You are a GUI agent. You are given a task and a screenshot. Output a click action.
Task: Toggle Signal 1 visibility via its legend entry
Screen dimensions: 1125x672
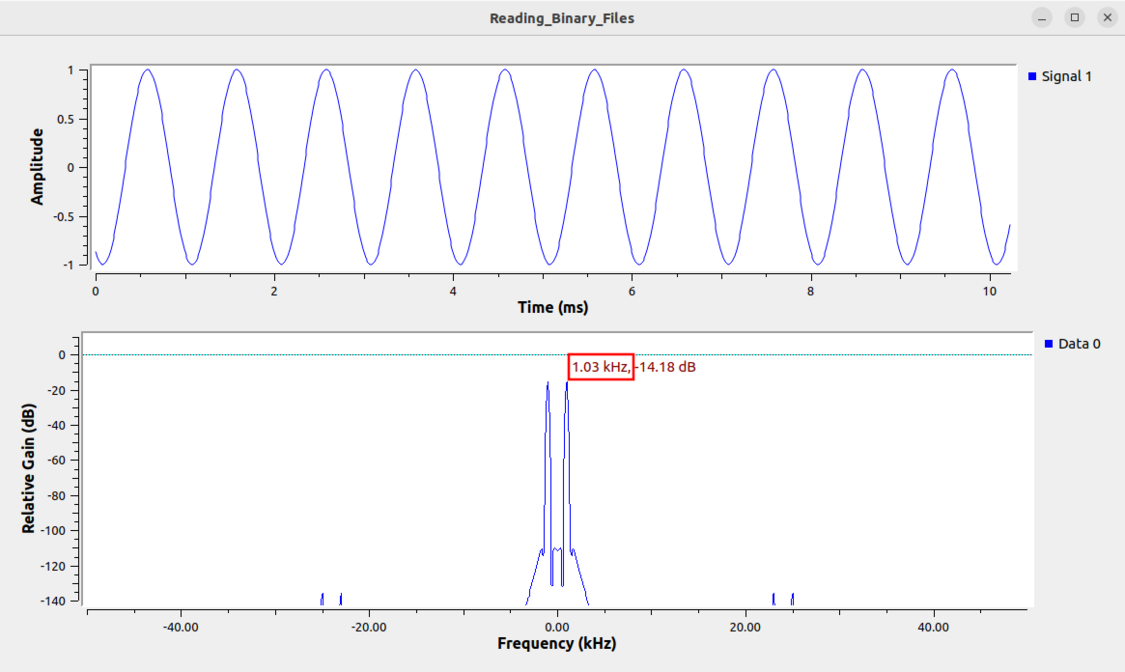pos(1066,76)
